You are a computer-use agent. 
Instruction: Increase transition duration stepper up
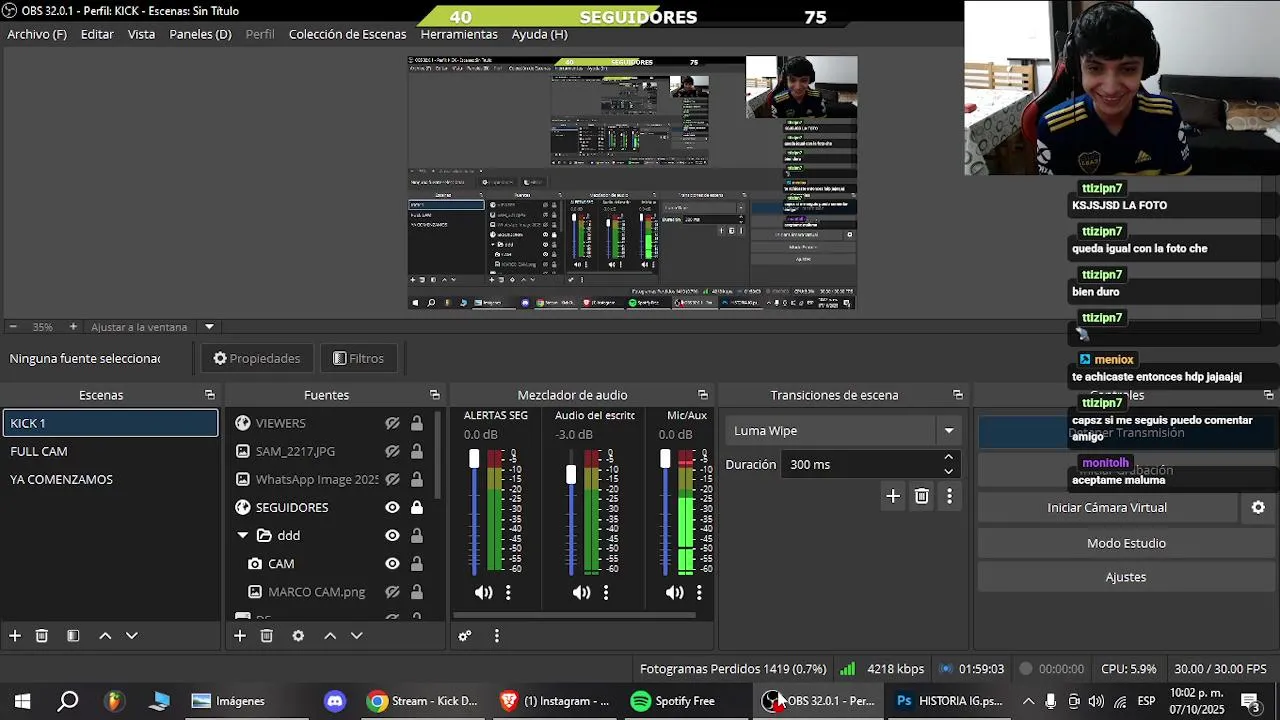pos(948,458)
